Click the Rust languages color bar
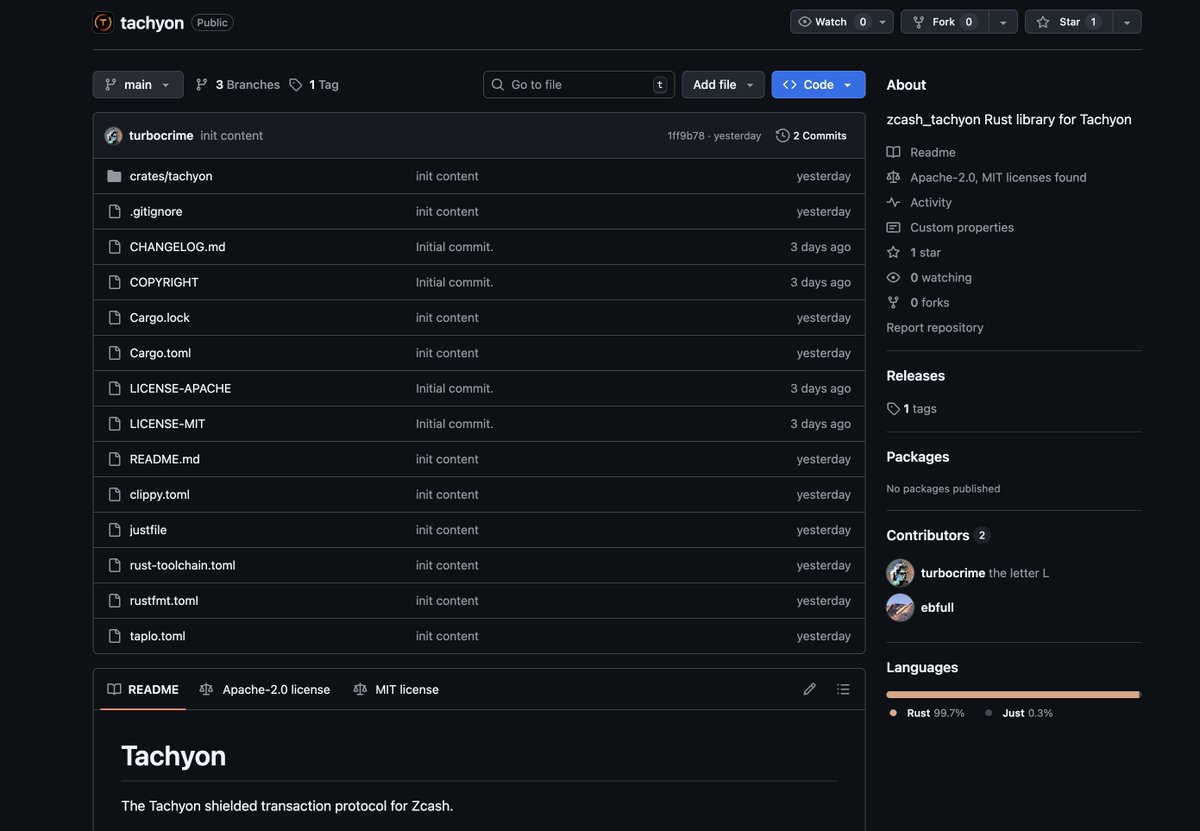The height and width of the screenshot is (831, 1200). click(x=1012, y=694)
